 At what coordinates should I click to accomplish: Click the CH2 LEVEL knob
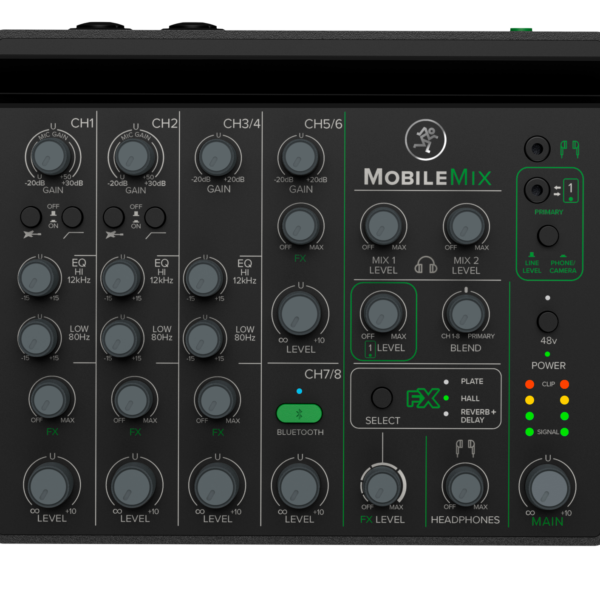(x=134, y=486)
